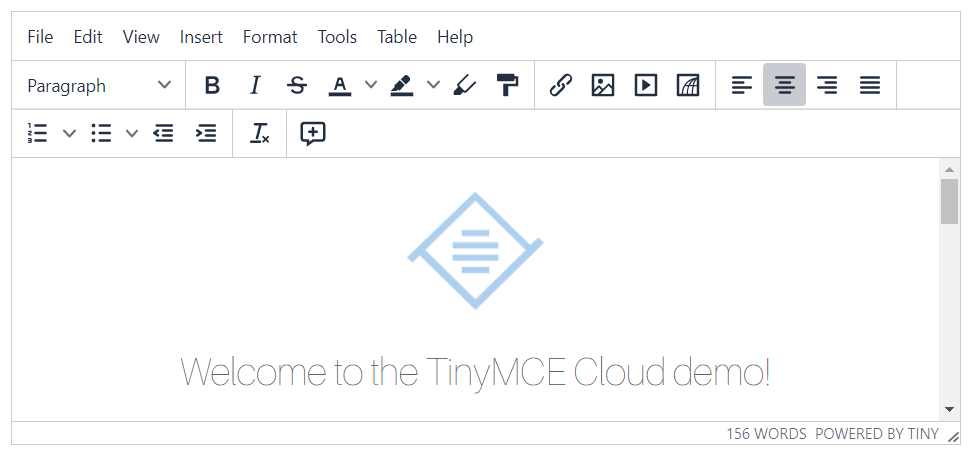The height and width of the screenshot is (456, 974).
Task: Click the scrollbar down arrow
Action: coord(949,409)
